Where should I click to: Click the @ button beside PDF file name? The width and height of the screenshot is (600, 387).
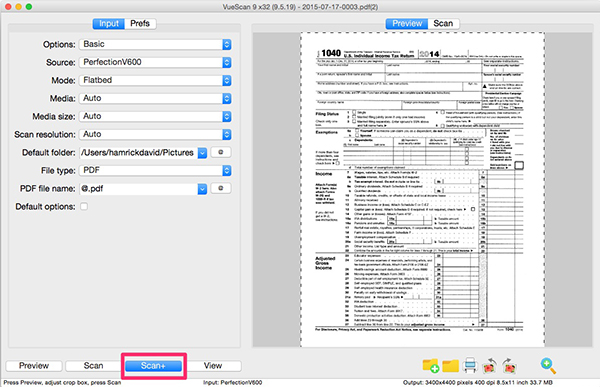(220, 188)
